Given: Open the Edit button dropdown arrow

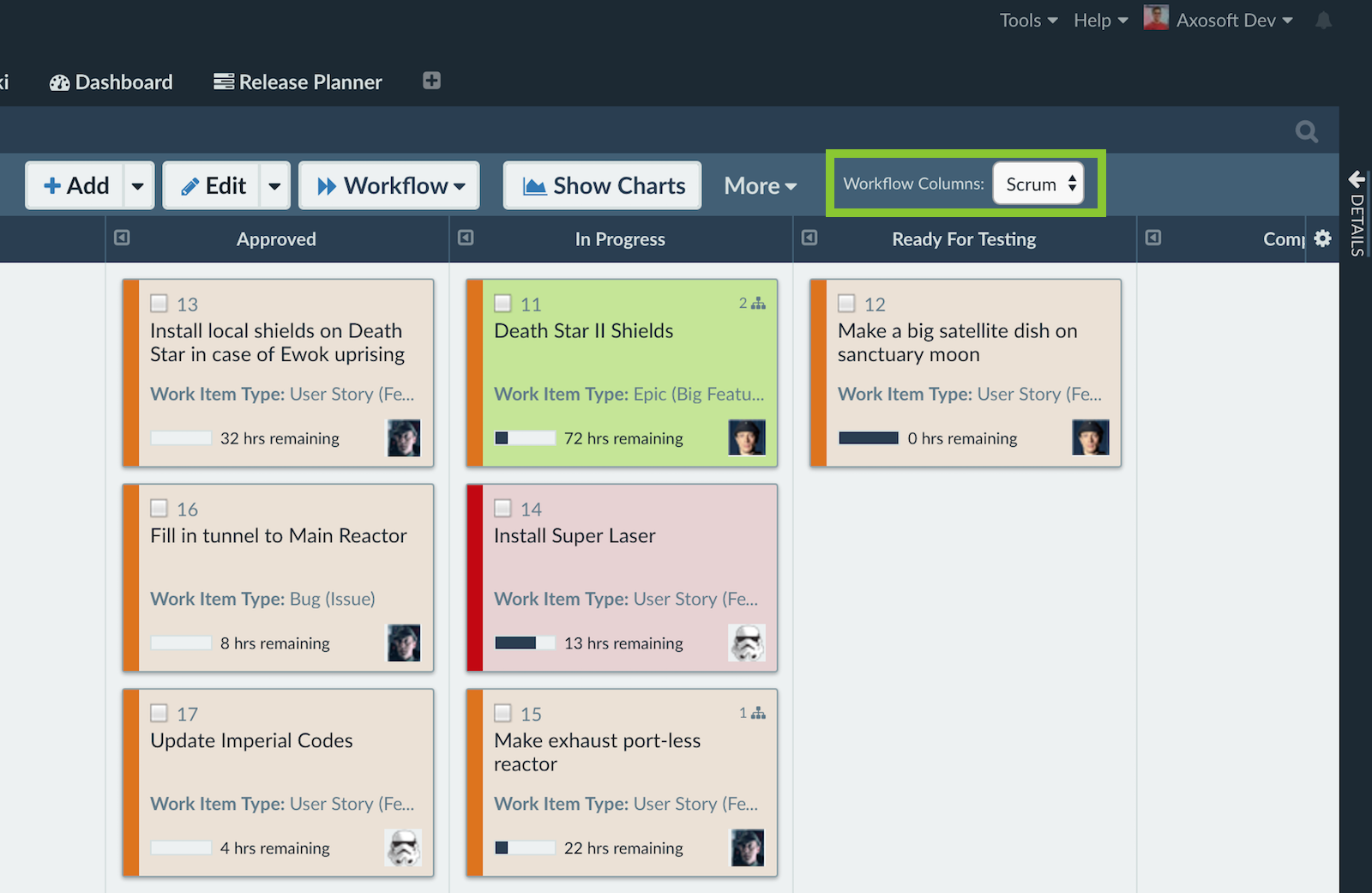Looking at the screenshot, I should [274, 185].
